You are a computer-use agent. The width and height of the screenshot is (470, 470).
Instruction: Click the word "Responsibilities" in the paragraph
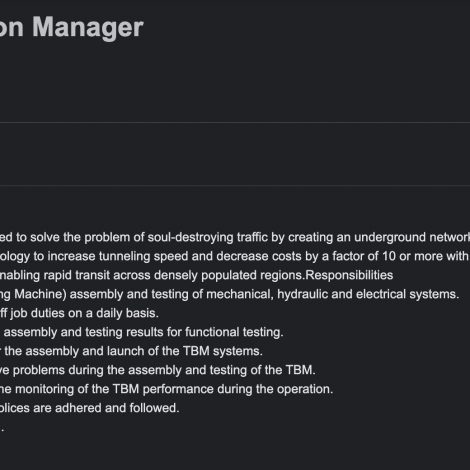click(349, 275)
